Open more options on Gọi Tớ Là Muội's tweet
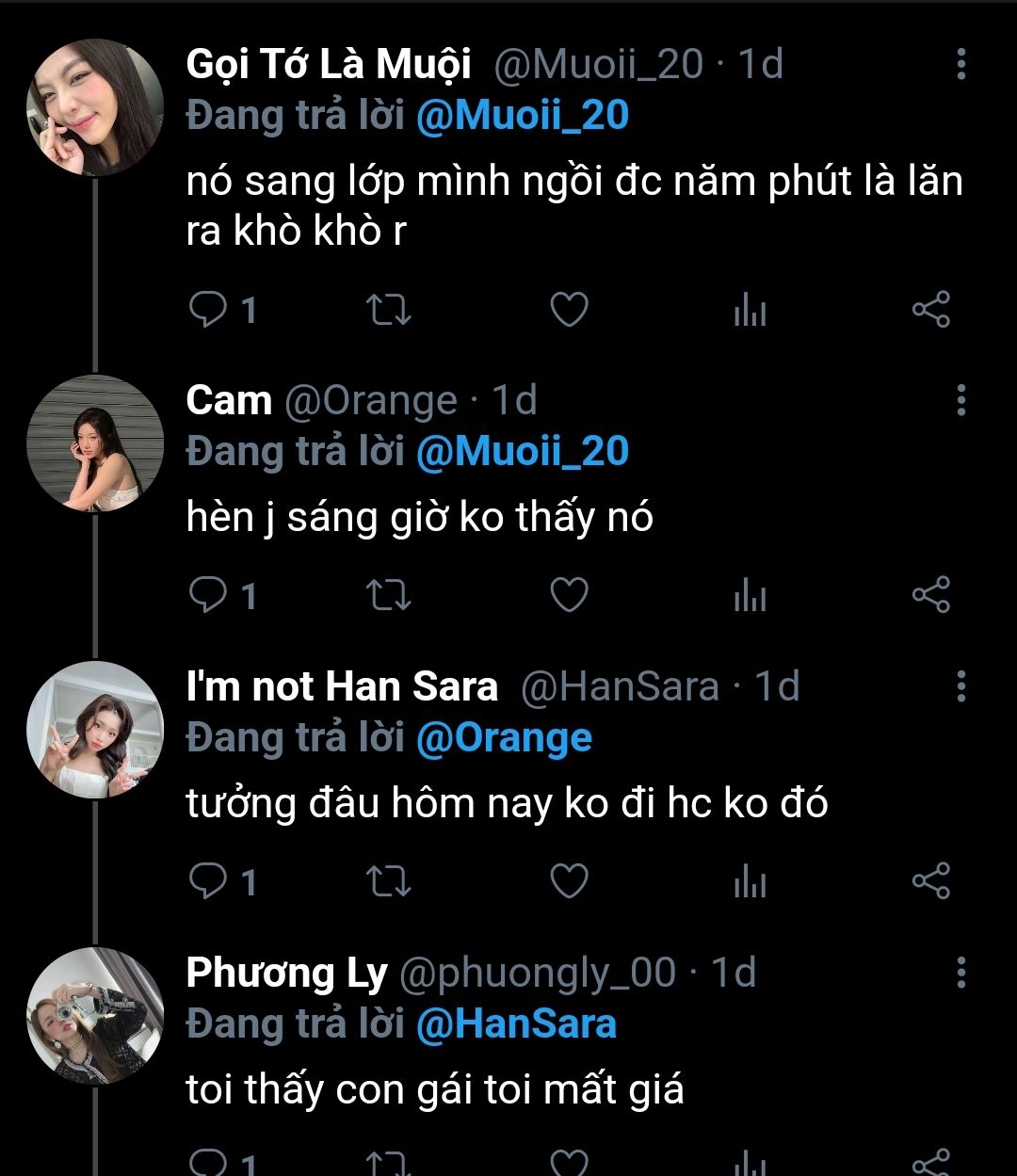 [x=960, y=64]
